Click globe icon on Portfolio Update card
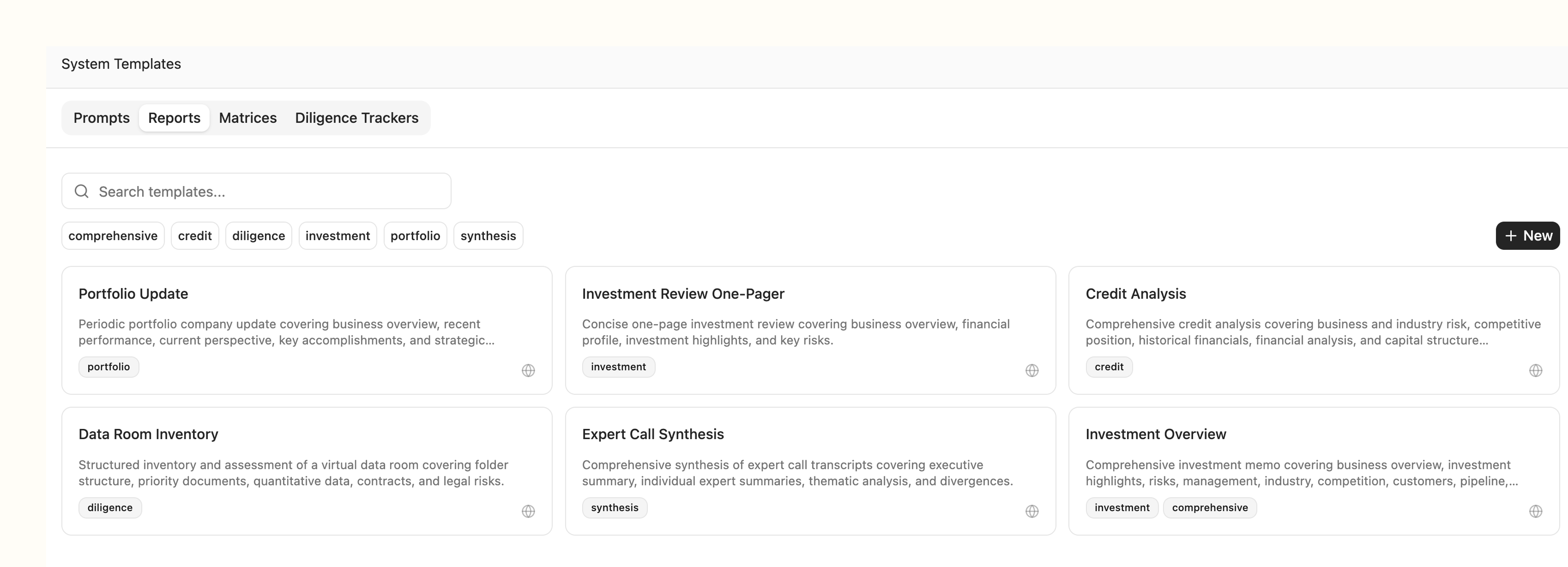The image size is (1568, 567). click(528, 370)
